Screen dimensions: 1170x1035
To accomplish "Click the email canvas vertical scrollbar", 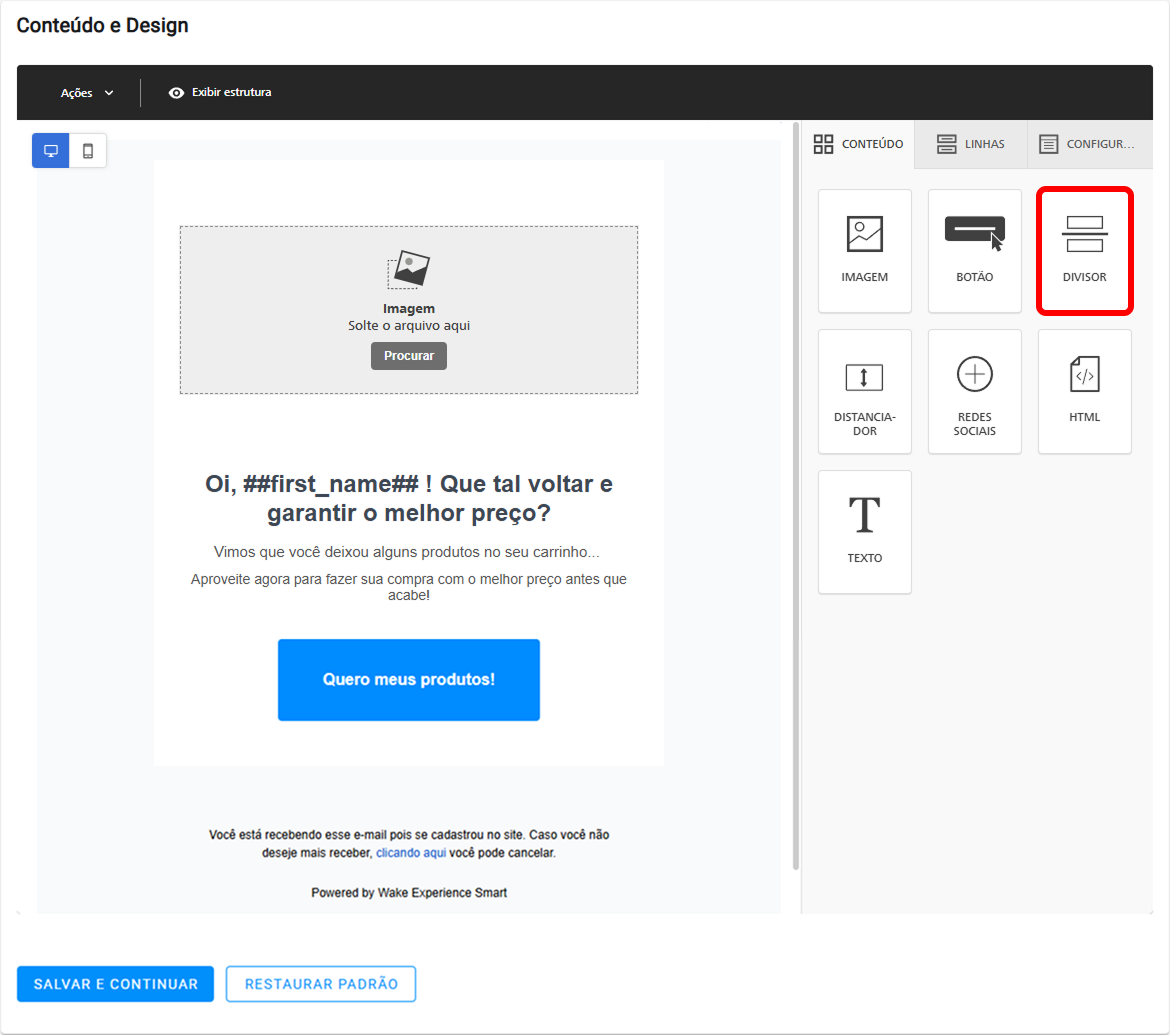I will [x=795, y=496].
